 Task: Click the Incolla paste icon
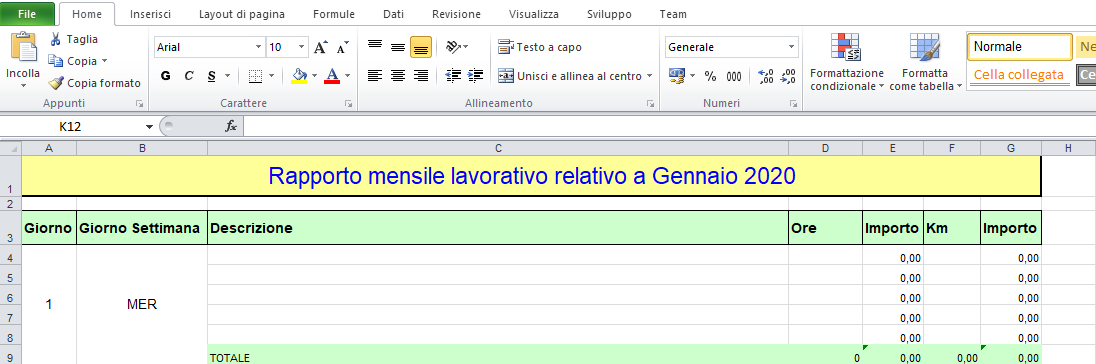click(23, 48)
